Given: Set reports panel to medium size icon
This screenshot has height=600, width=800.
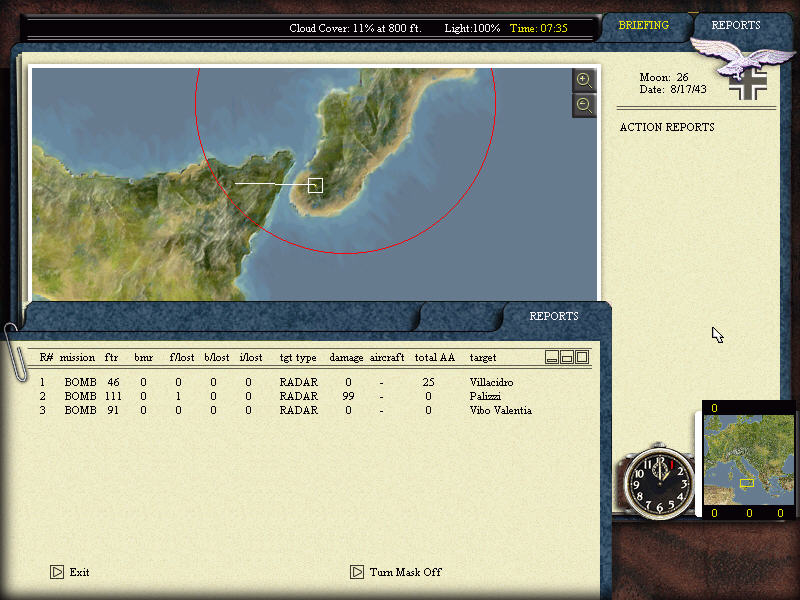Looking at the screenshot, I should tap(567, 357).
